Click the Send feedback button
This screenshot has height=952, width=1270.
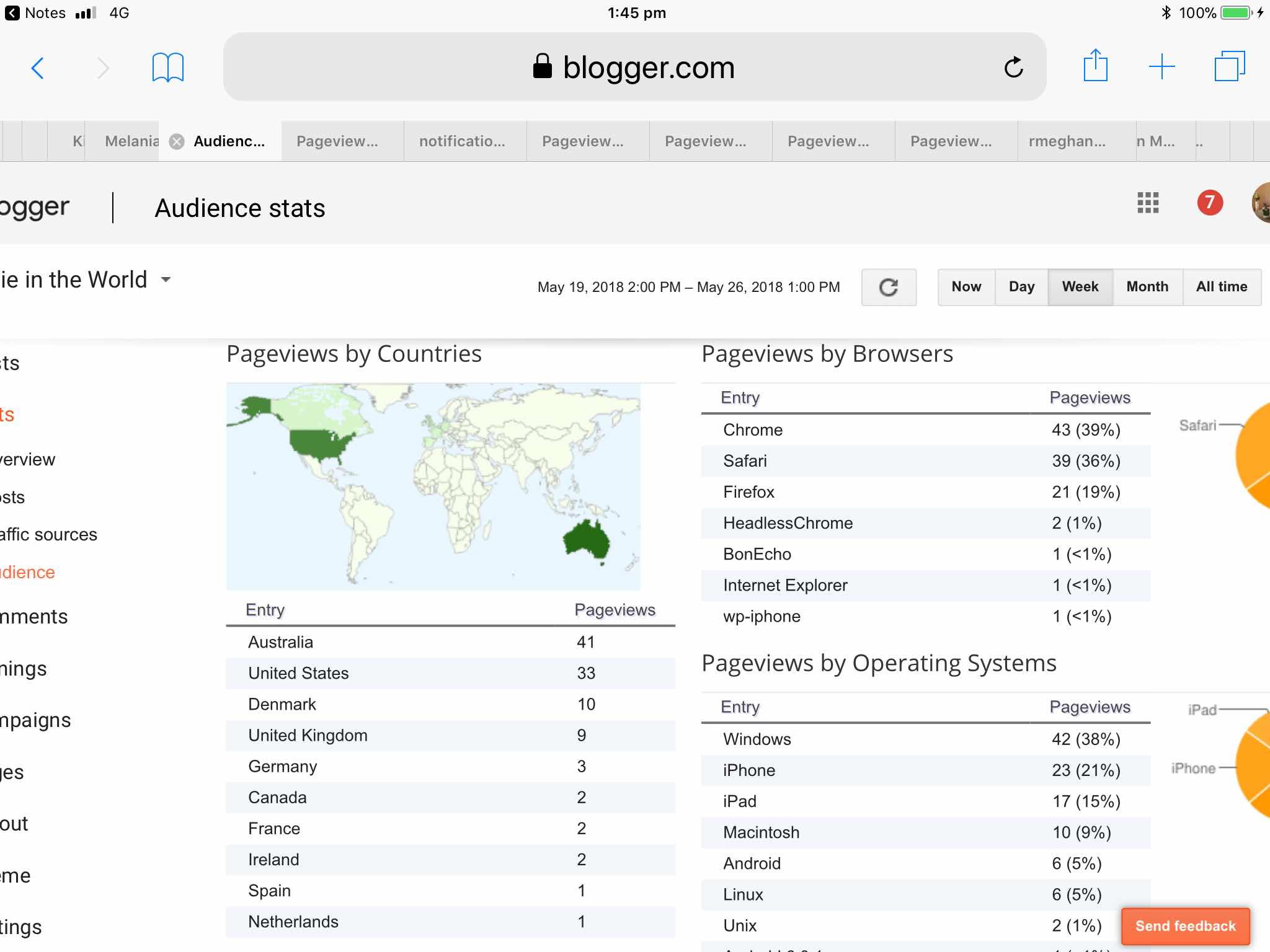[1185, 926]
